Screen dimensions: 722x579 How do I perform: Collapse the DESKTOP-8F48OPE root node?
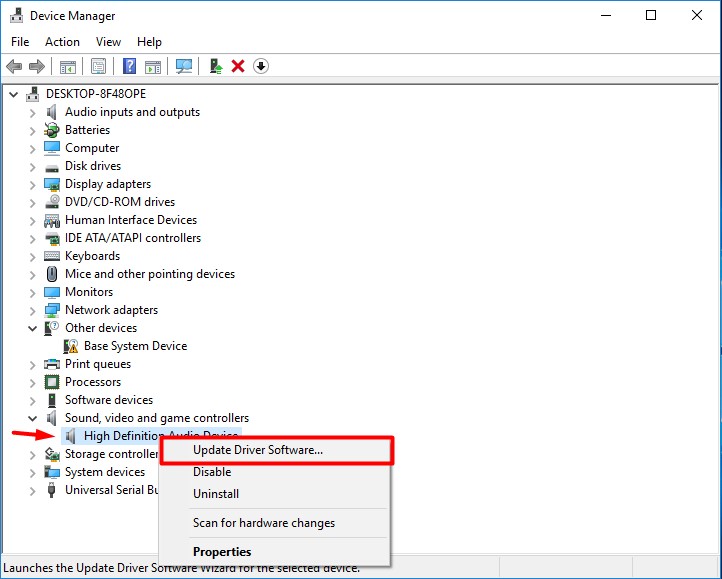coord(13,94)
